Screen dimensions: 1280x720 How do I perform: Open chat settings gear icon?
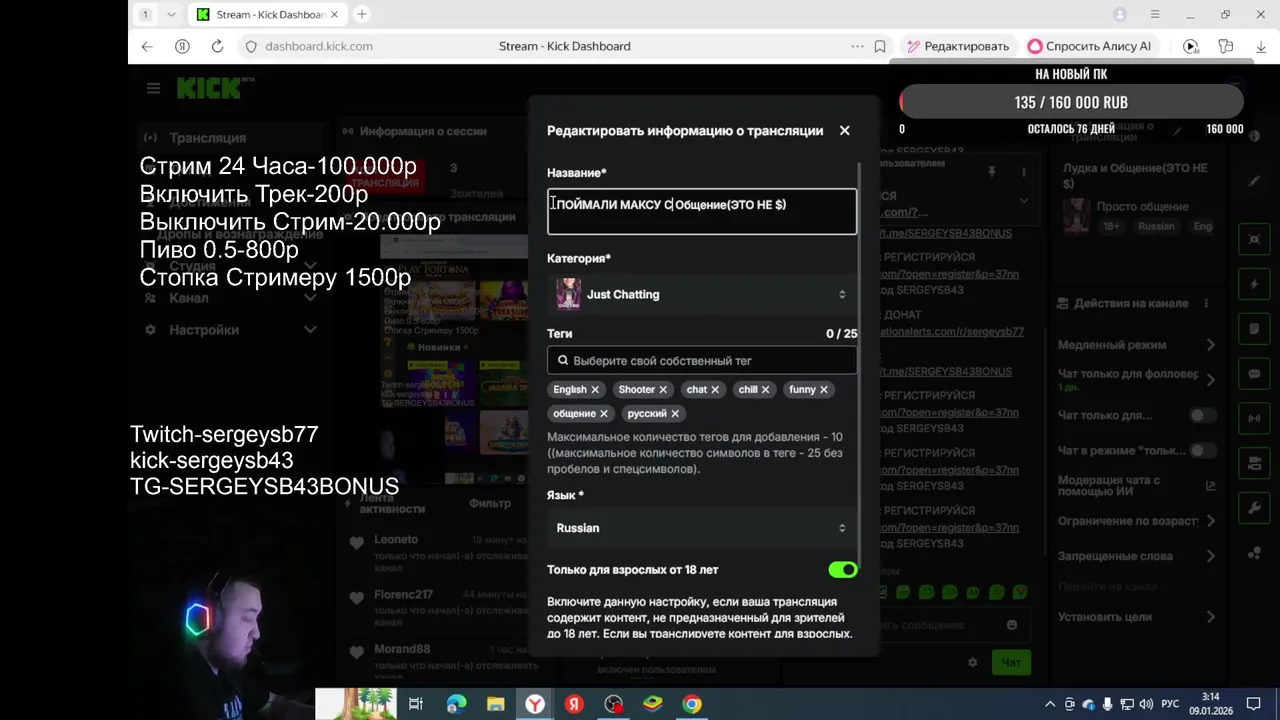click(x=973, y=662)
